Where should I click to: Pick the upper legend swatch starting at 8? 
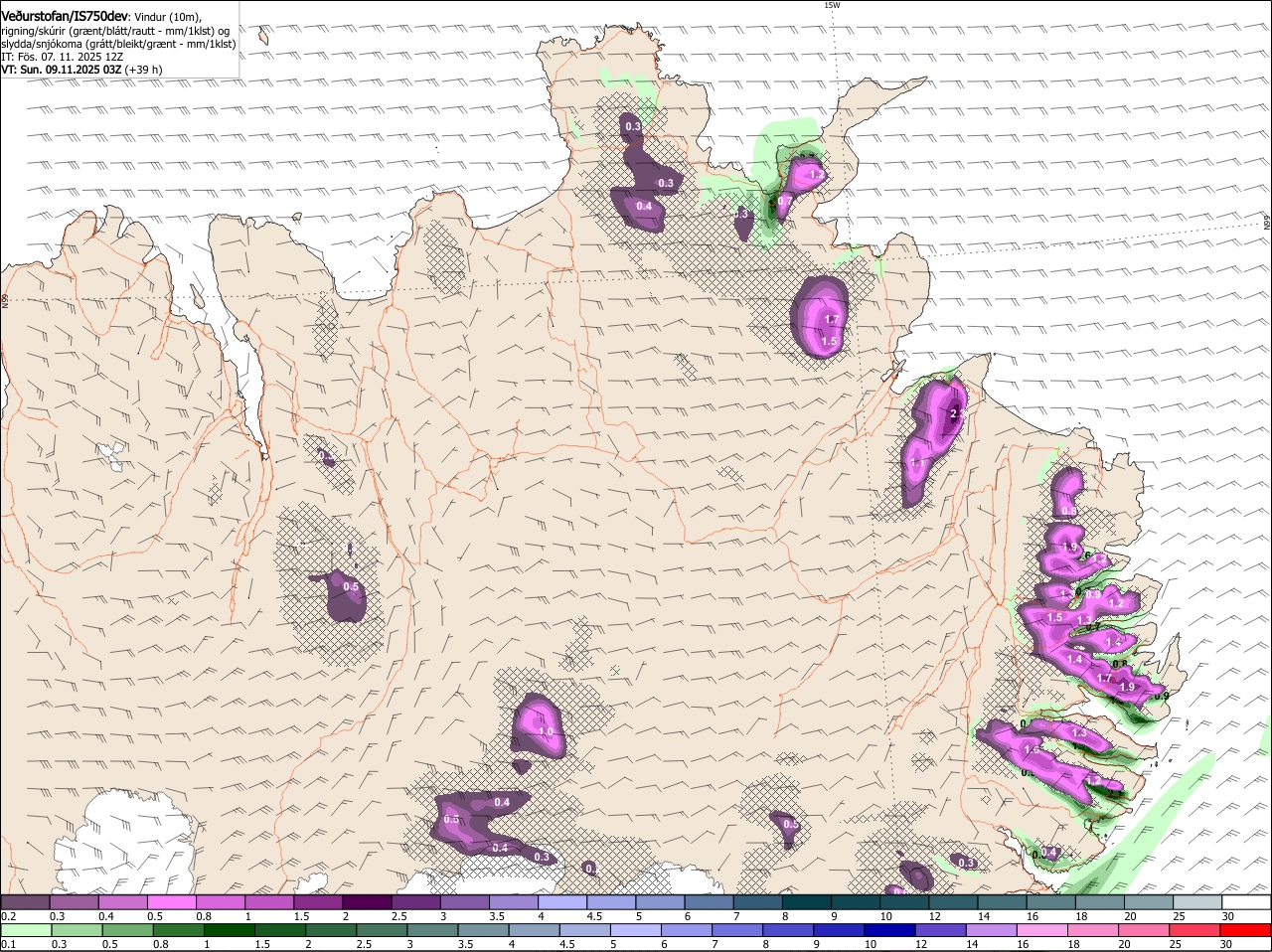pyautogui.click(x=807, y=901)
